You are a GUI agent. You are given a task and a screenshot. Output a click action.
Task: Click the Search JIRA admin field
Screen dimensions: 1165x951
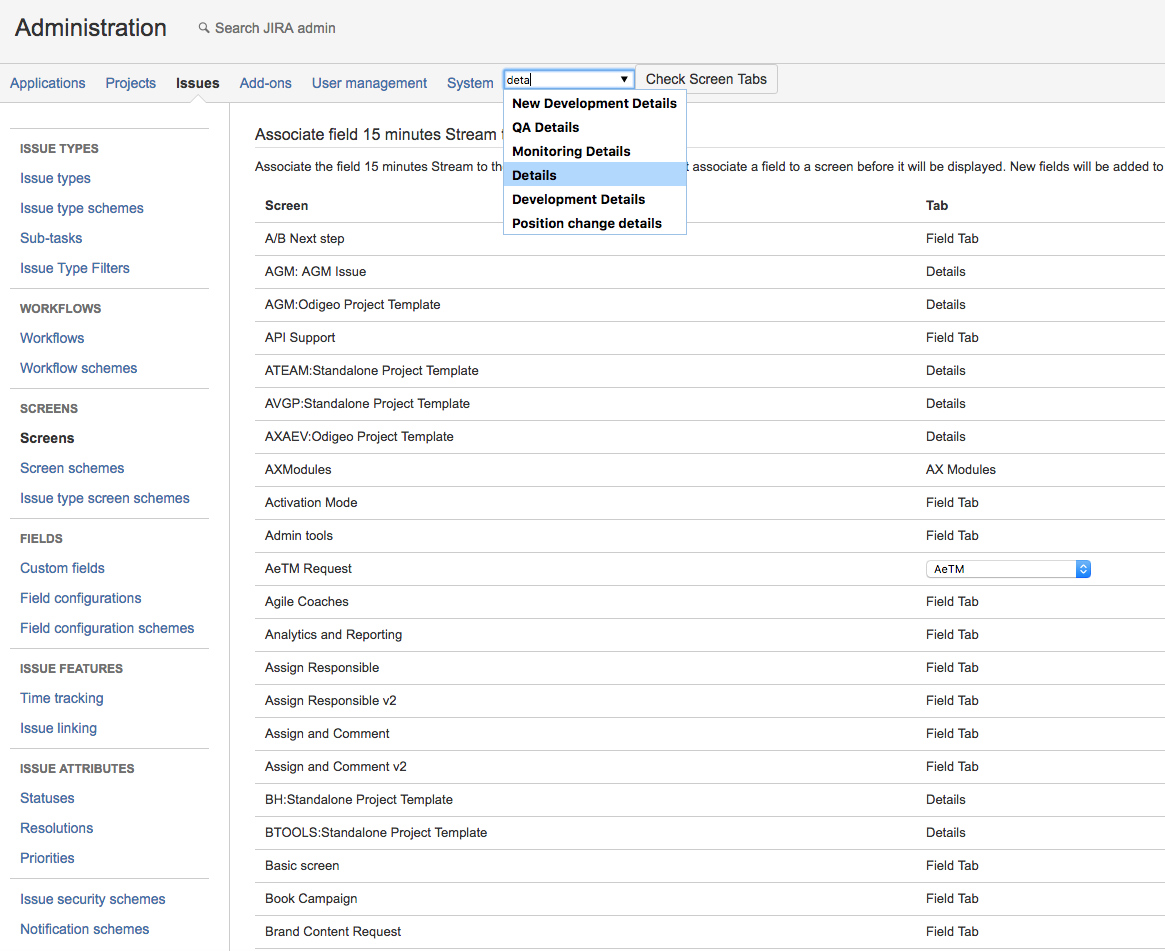pos(275,28)
